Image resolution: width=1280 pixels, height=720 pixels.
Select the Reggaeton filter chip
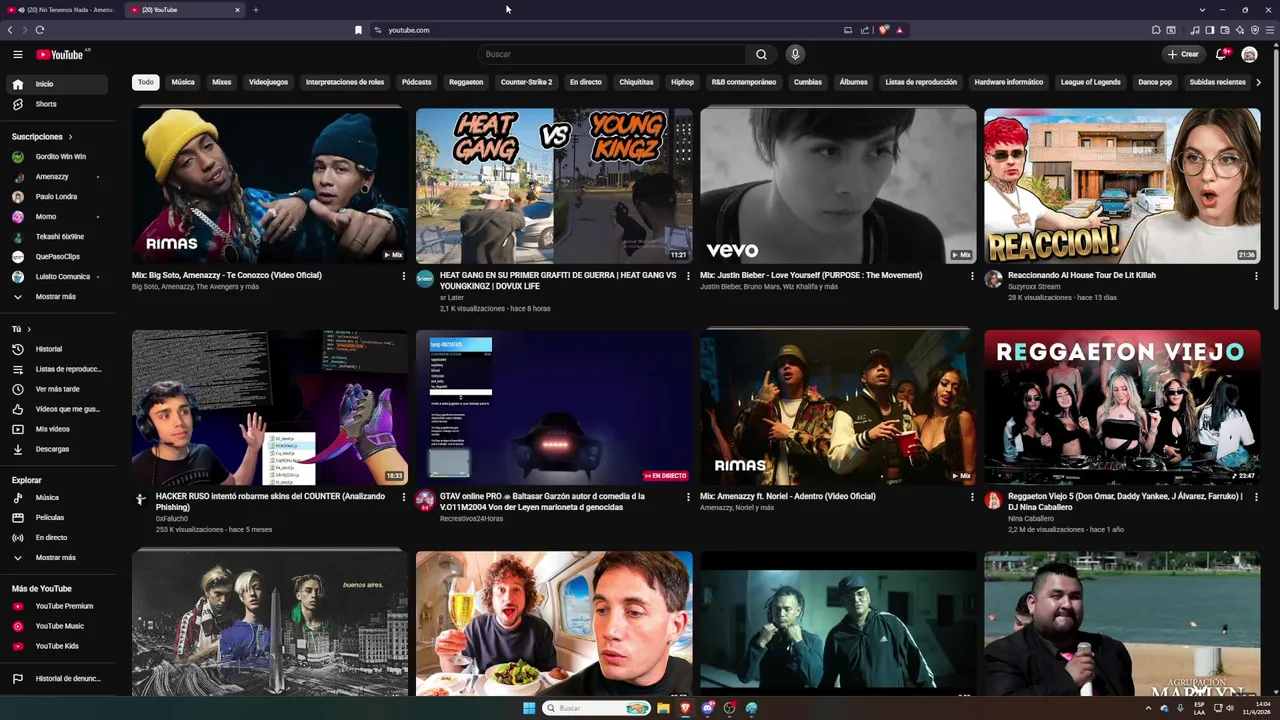[x=466, y=82]
